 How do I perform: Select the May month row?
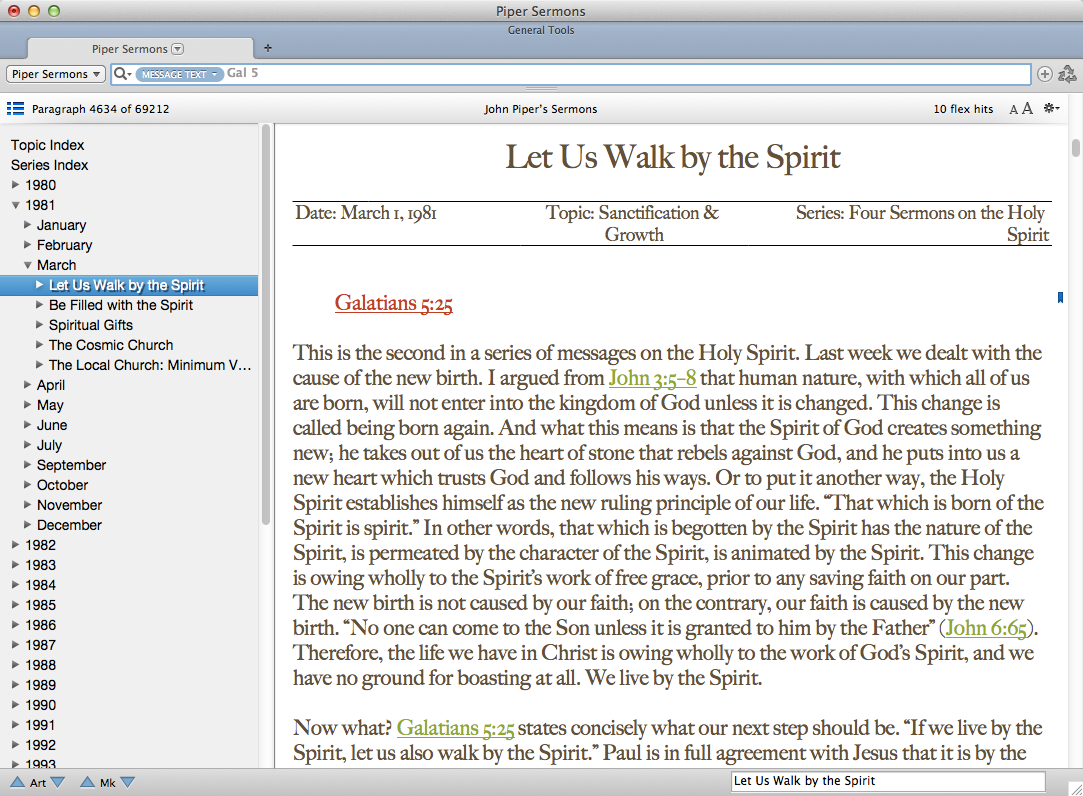pos(129,405)
